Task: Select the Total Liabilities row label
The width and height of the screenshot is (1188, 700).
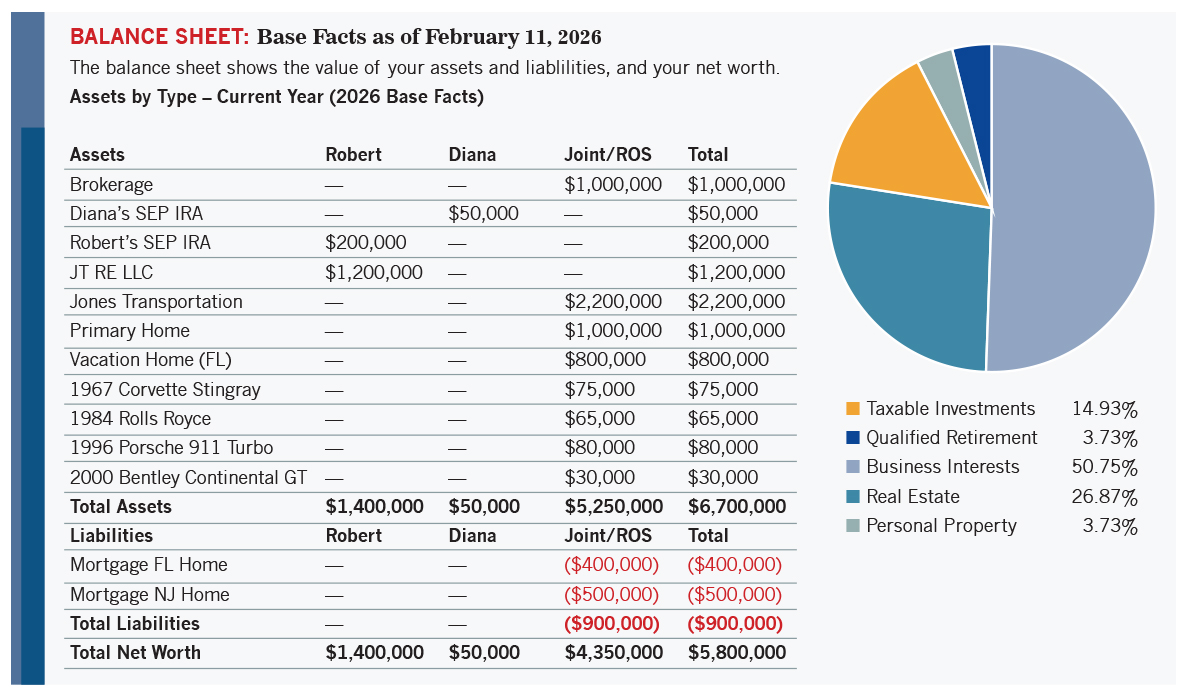Action: pyautogui.click(x=134, y=624)
